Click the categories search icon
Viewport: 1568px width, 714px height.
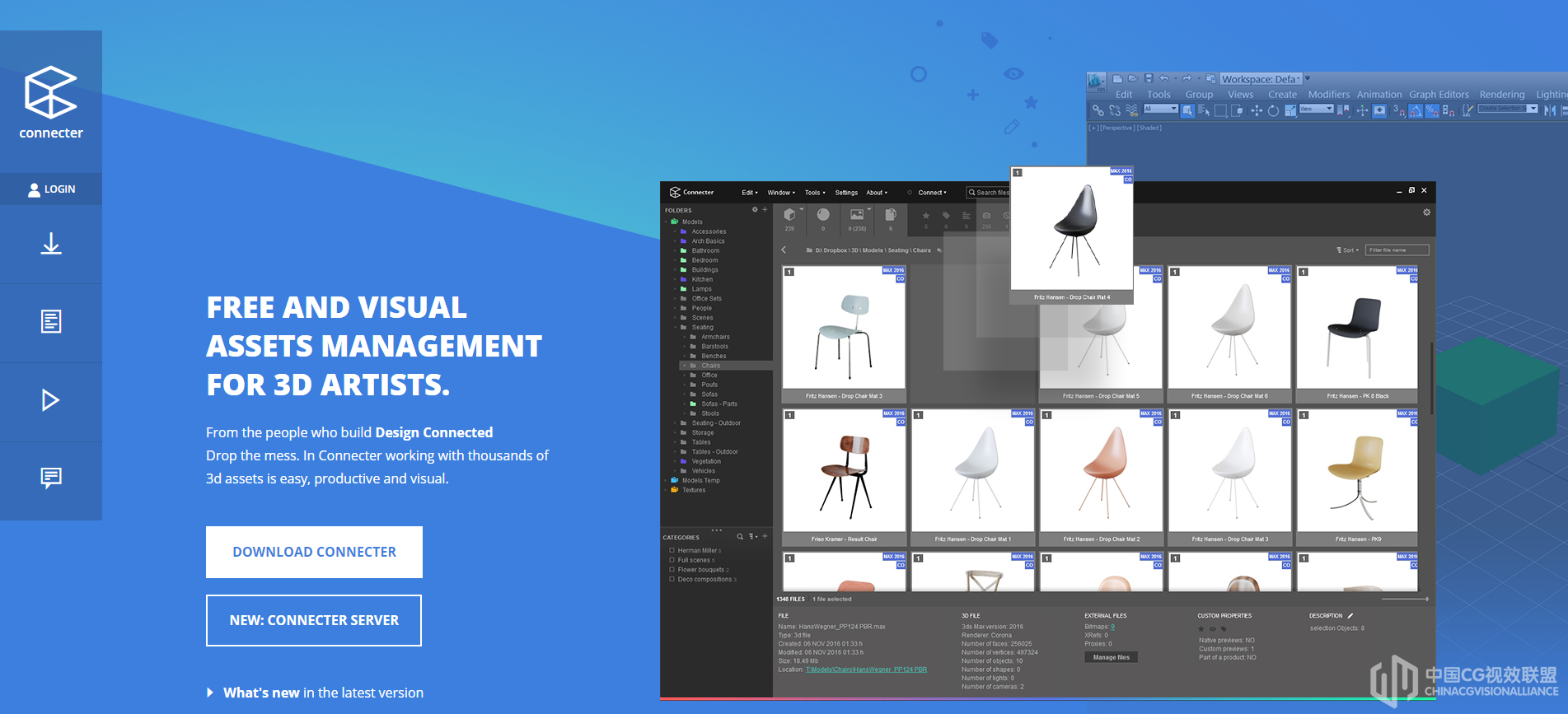740,537
